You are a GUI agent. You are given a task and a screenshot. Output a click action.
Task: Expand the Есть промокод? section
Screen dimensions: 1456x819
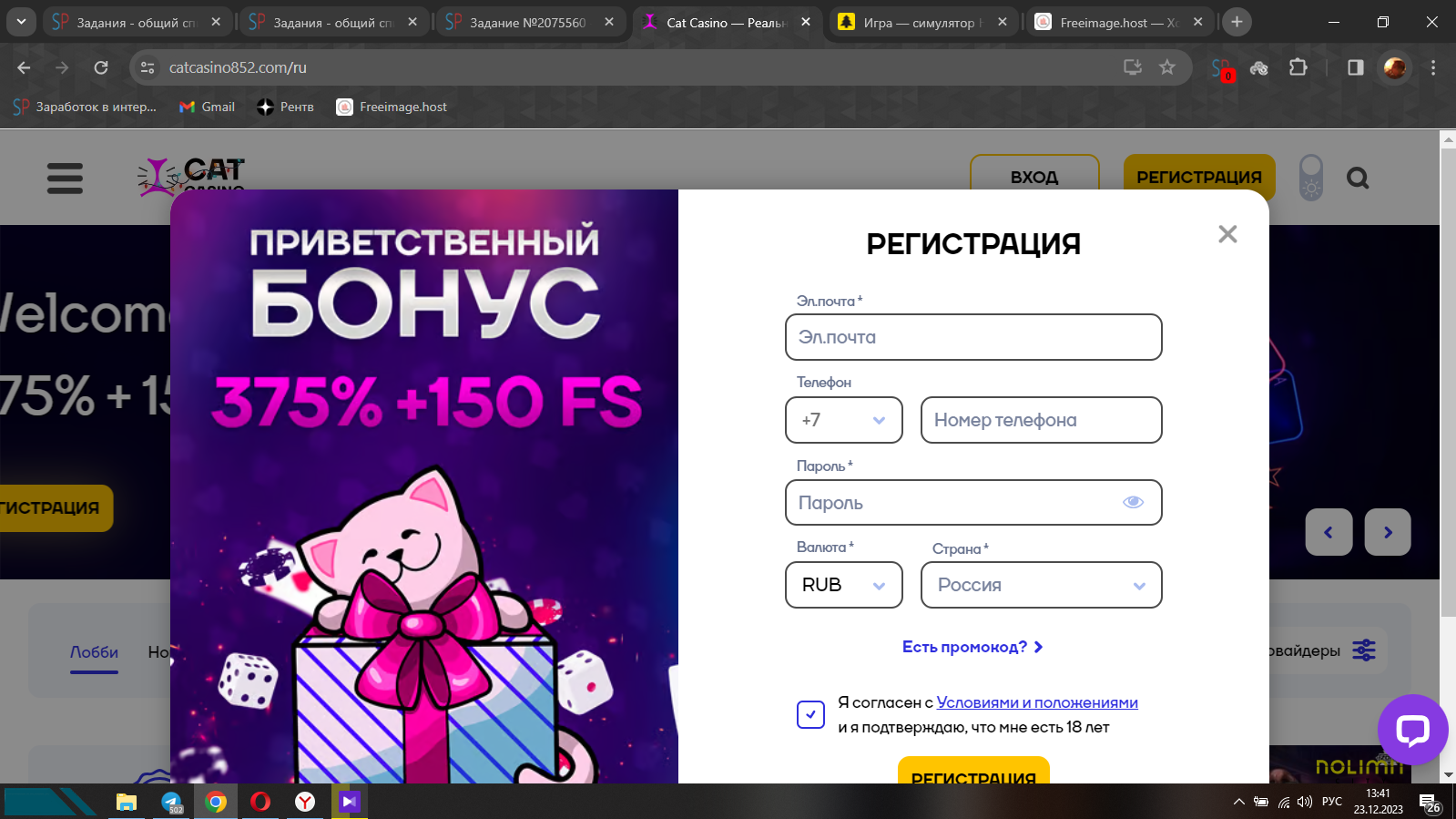[972, 647]
